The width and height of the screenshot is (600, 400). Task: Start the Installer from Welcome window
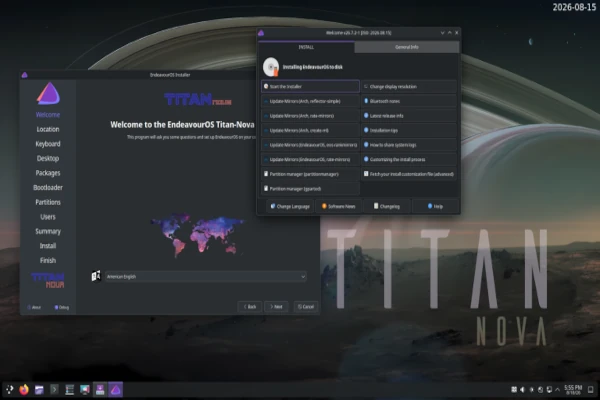tap(310, 87)
